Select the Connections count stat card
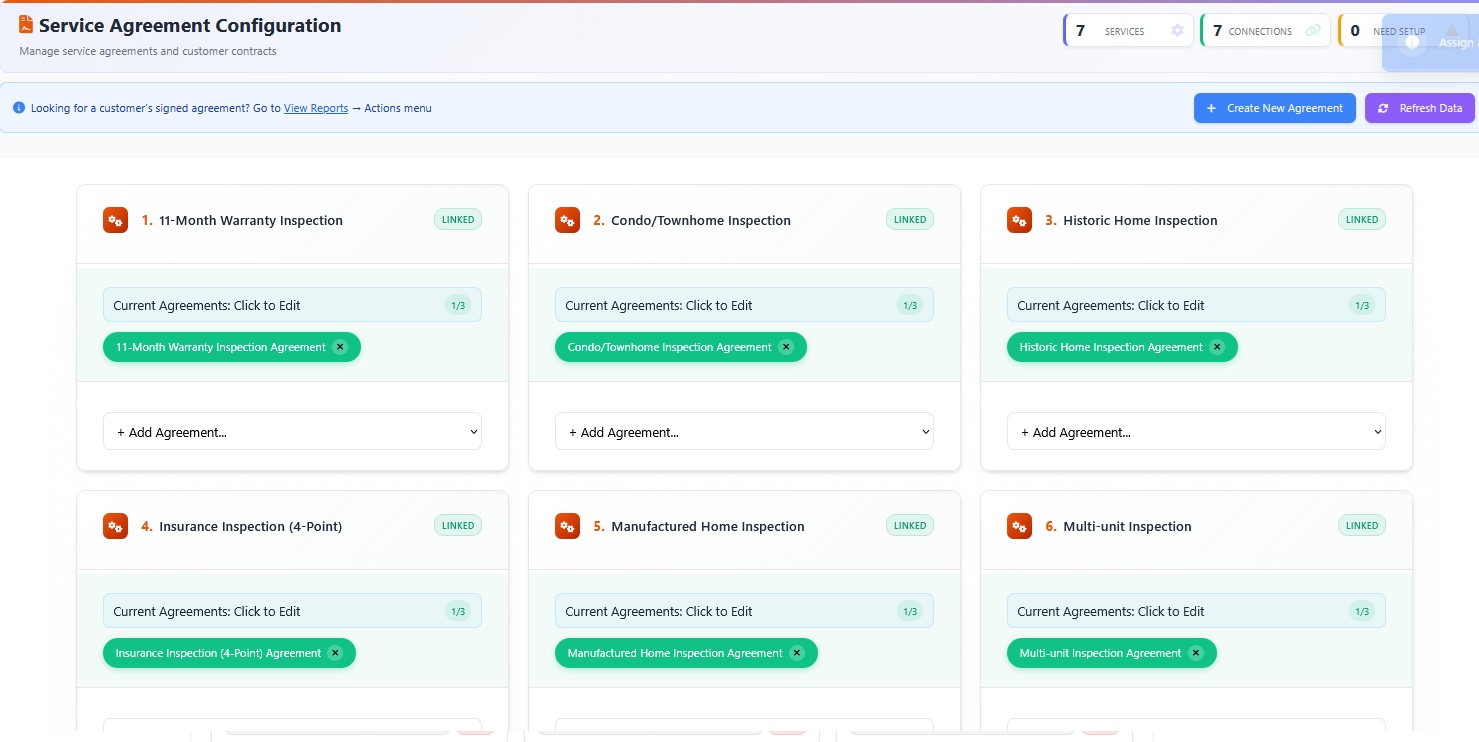Viewport: 1479px width, 742px height. 1265,31
